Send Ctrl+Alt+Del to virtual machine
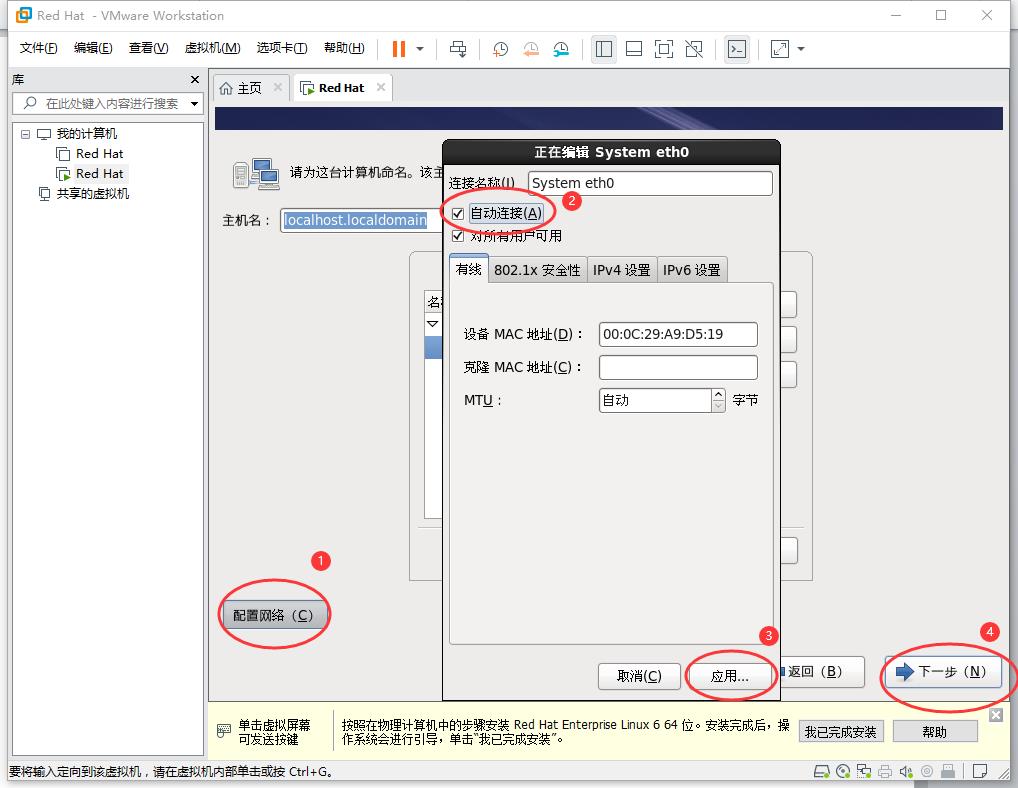The width and height of the screenshot is (1018, 788). pyautogui.click(x=458, y=49)
